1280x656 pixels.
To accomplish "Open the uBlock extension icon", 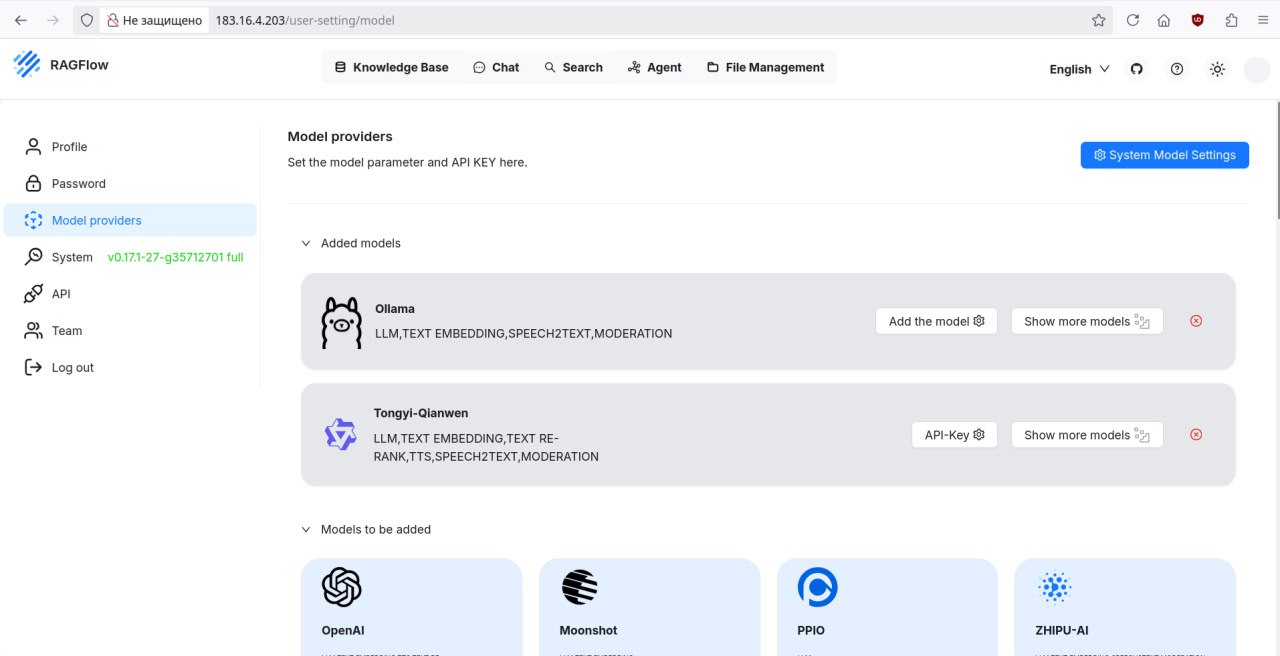I will tap(1198, 20).
